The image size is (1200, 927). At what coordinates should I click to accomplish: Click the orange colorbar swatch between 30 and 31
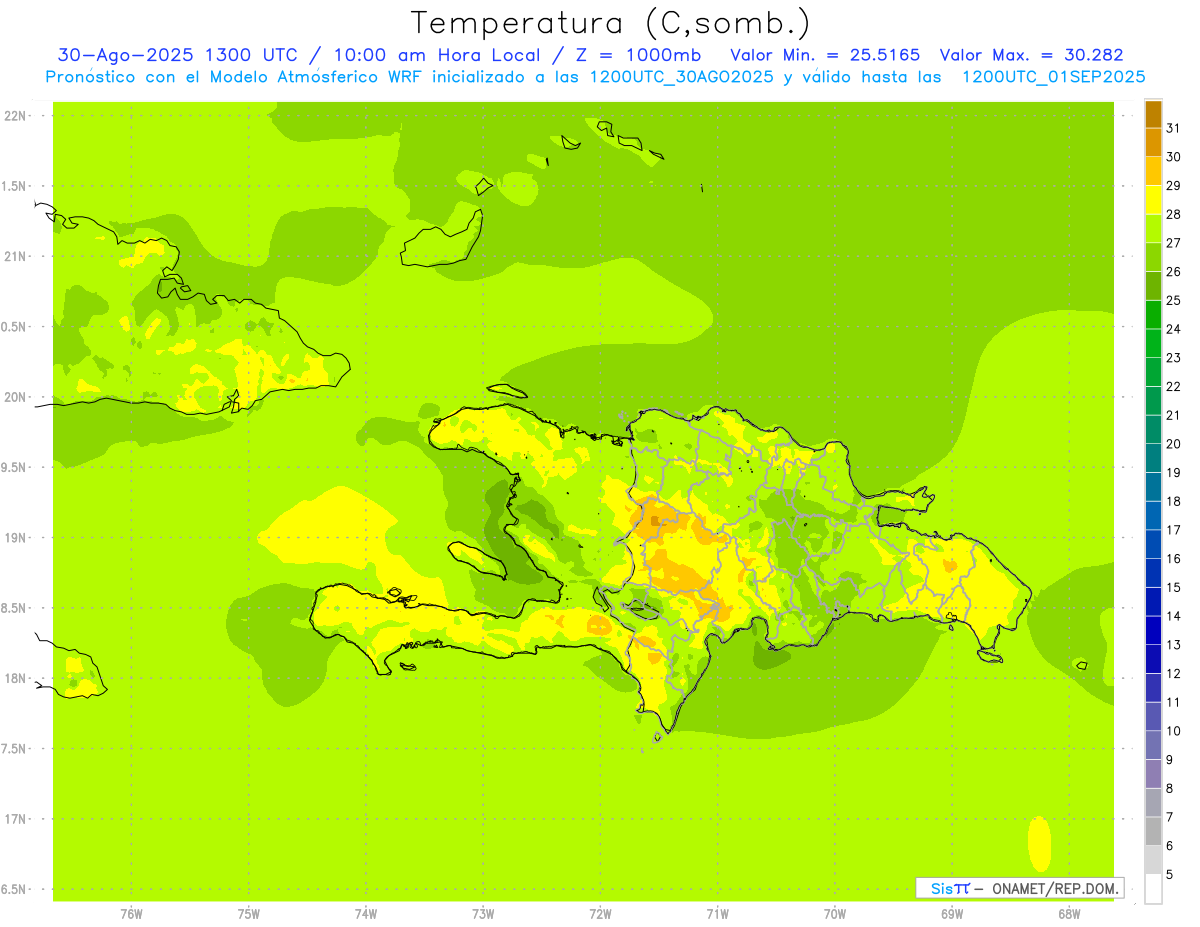click(x=1153, y=142)
